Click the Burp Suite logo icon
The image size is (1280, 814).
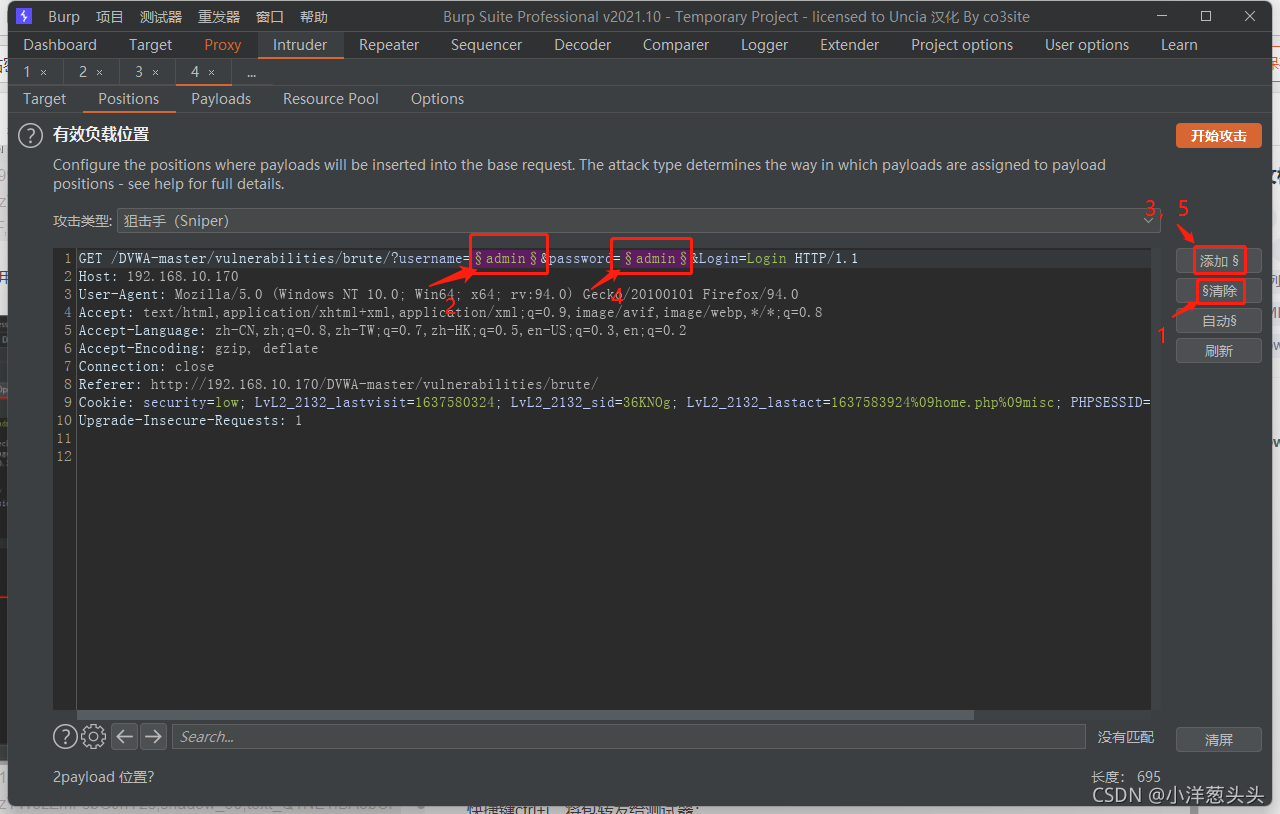coord(24,17)
